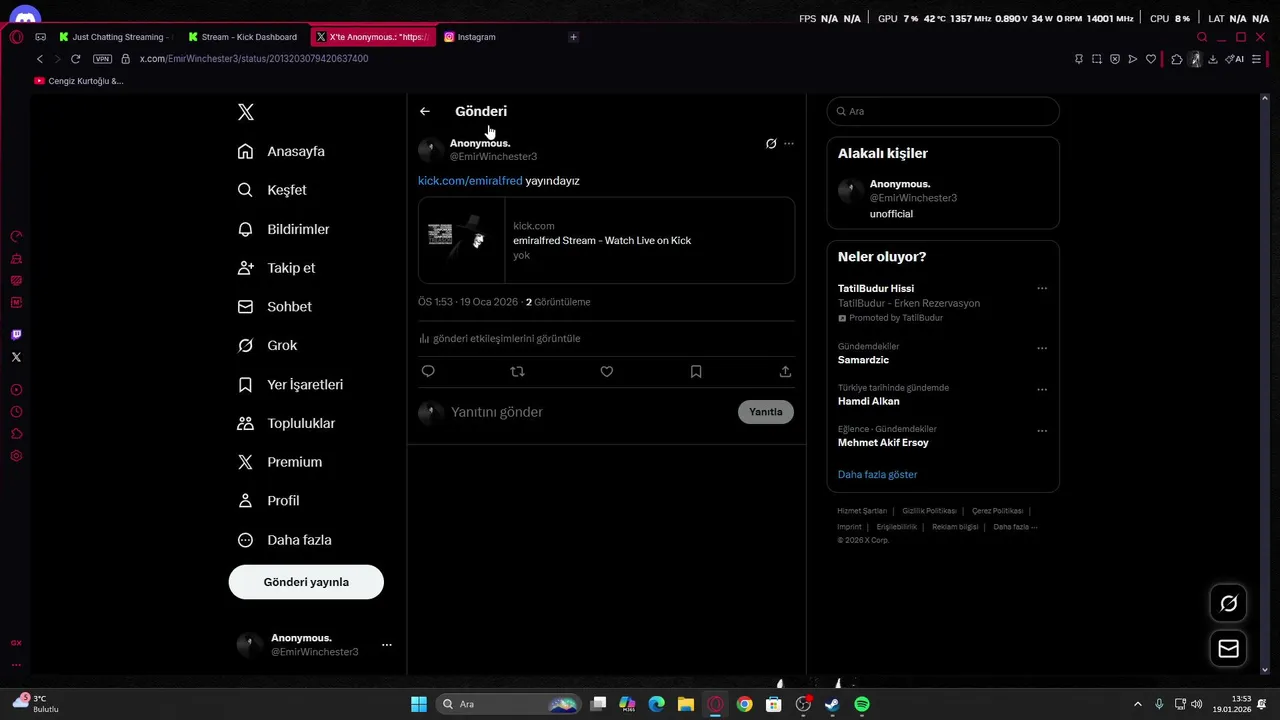Image resolution: width=1280 pixels, height=720 pixels.
Task: Open Grok from the sidebar
Action: (267, 345)
